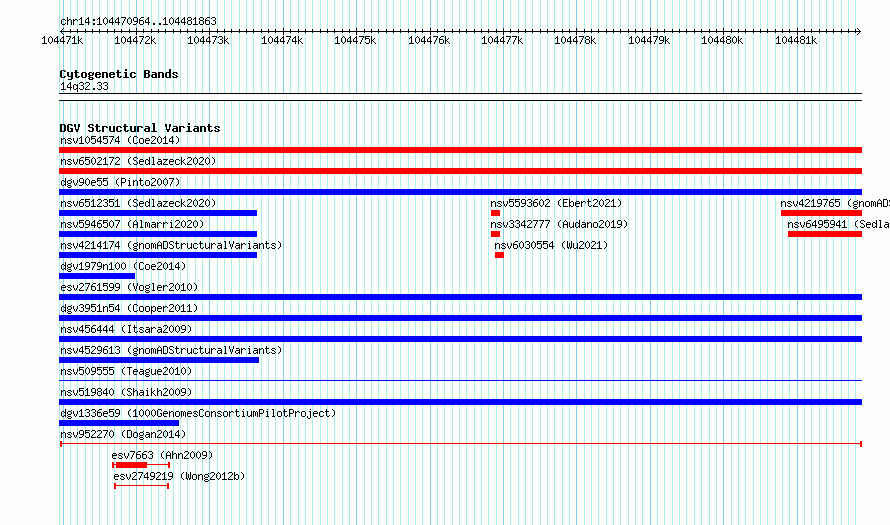Viewport: 890px width, 525px height.
Task: Open esv7663 (Ahn2009) label
Action: pos(162,455)
